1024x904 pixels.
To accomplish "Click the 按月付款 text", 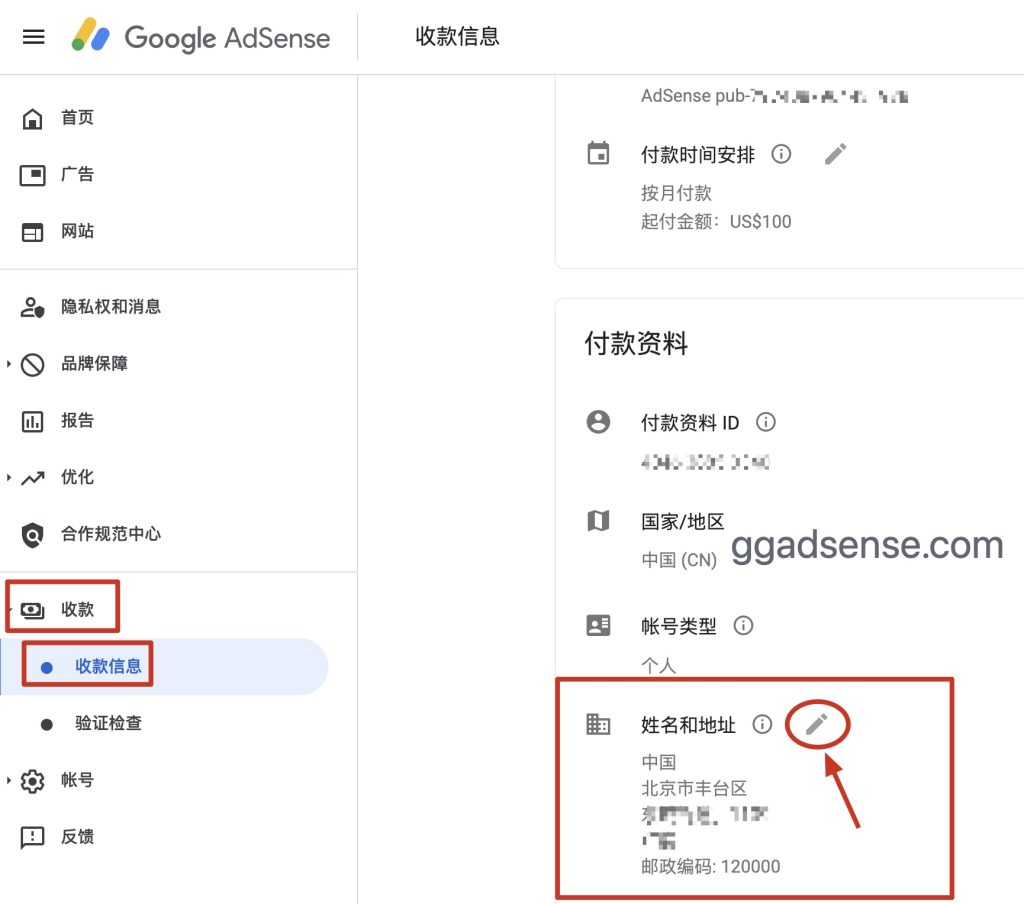I will (676, 193).
